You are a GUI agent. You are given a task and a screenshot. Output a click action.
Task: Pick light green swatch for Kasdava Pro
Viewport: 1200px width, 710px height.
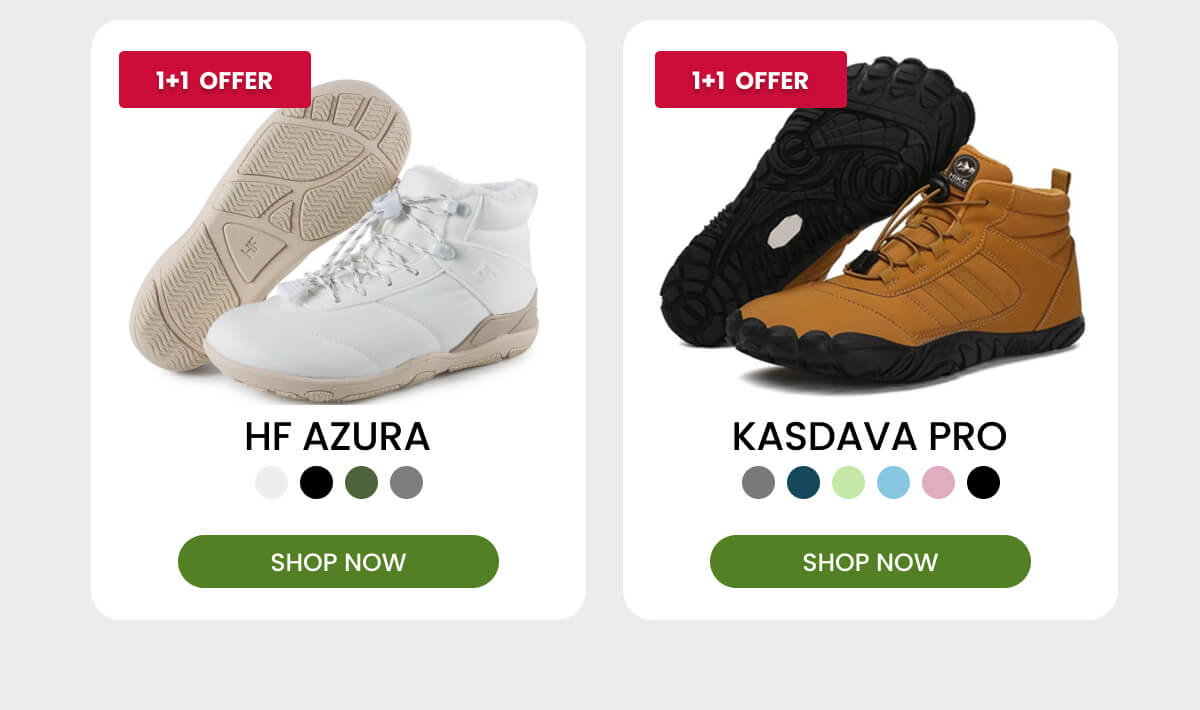pos(848,482)
